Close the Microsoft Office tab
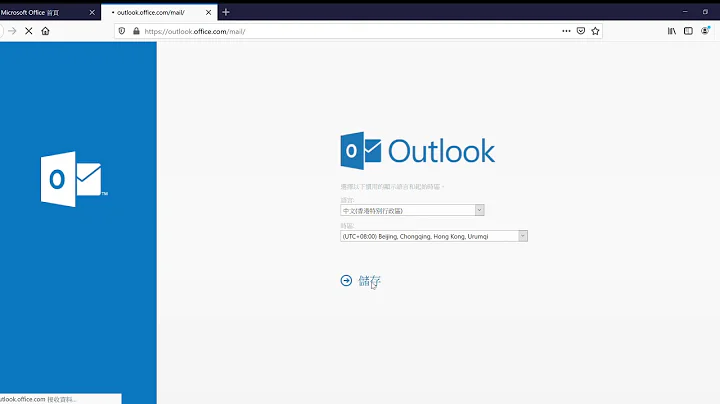The height and width of the screenshot is (404, 720). tap(92, 12)
